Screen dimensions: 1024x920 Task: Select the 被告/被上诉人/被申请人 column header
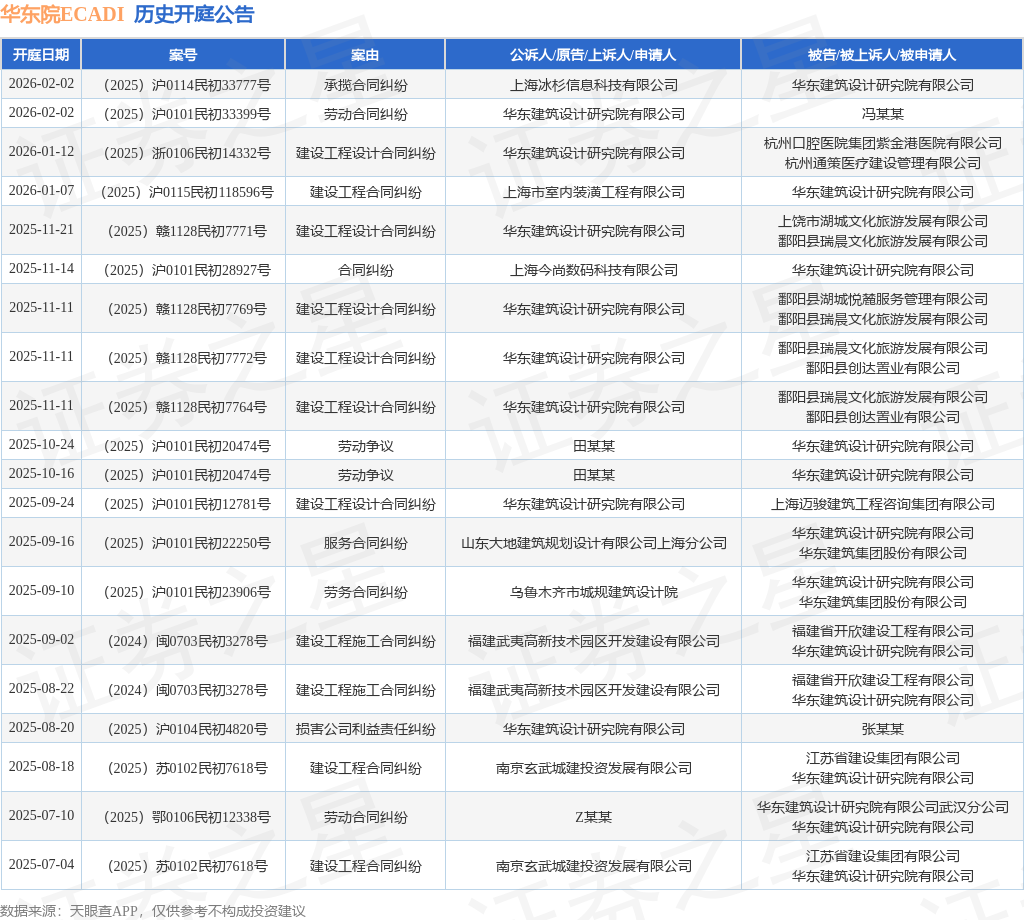tap(882, 55)
